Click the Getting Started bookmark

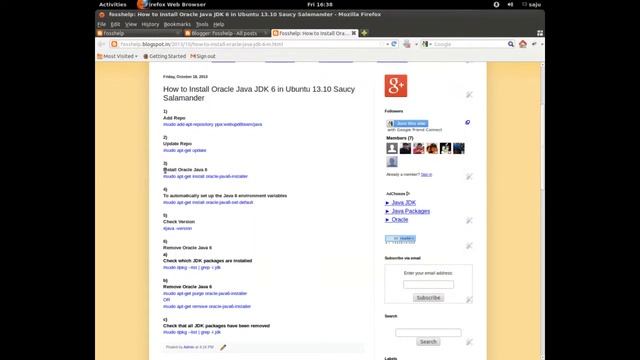click(164, 56)
